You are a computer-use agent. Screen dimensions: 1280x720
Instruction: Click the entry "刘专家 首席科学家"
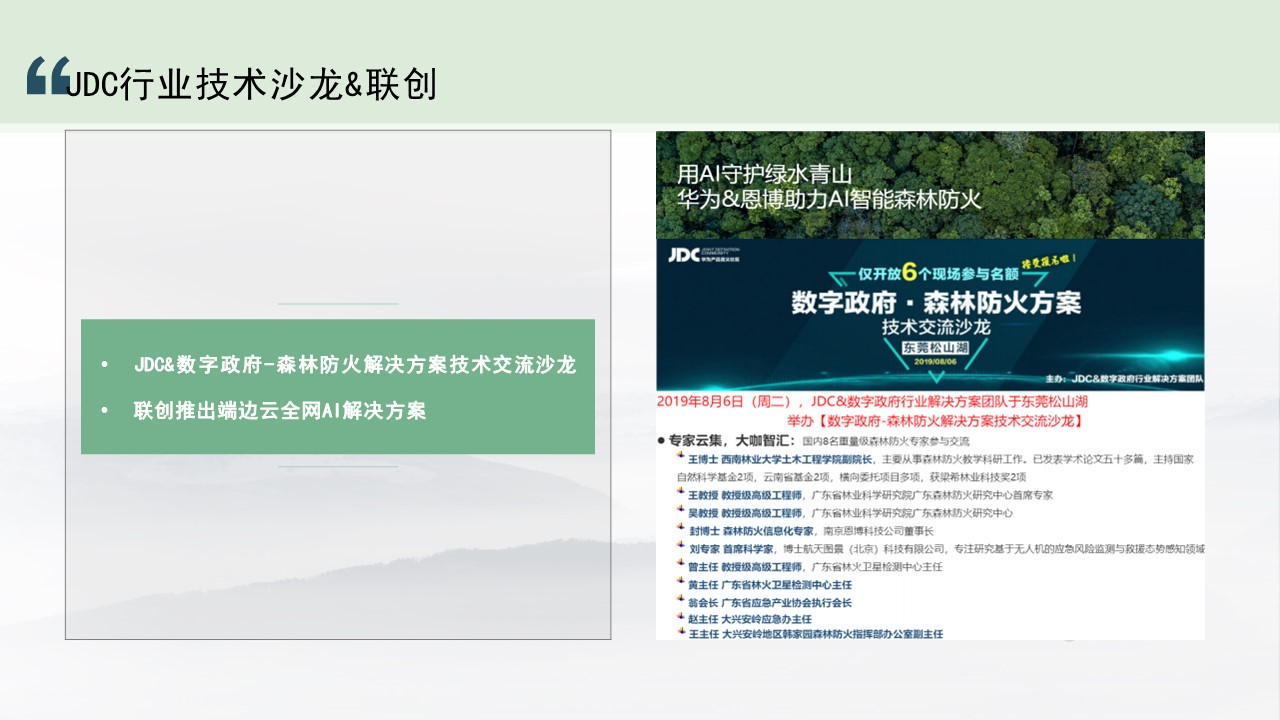tap(730, 549)
